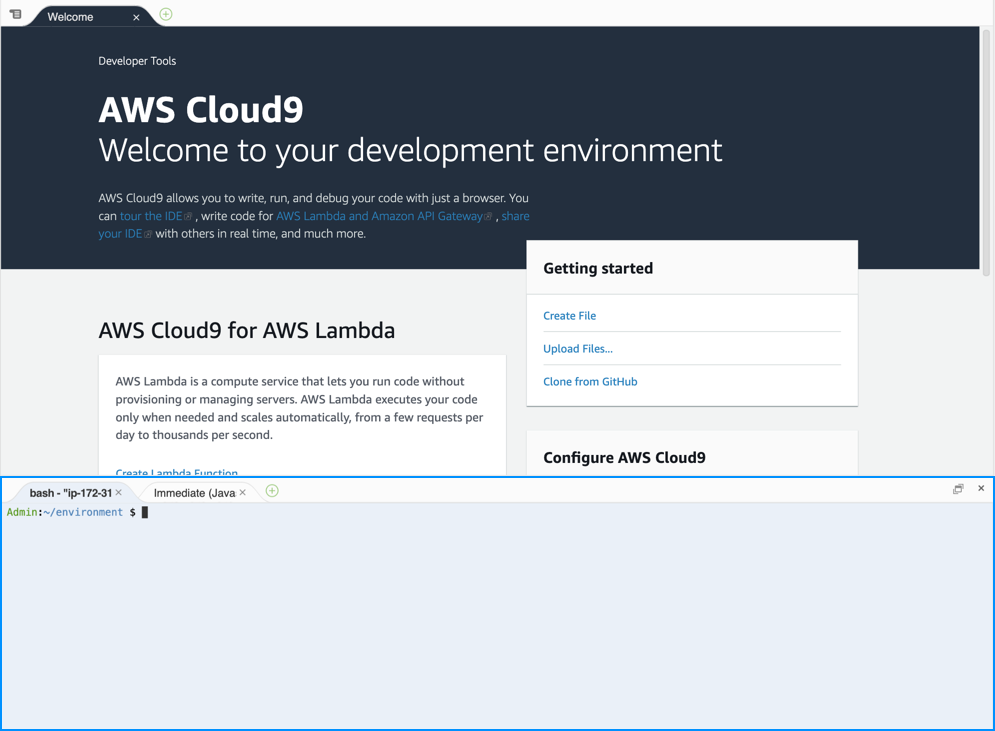Click the "Developer Tools" label
This screenshot has width=995, height=731.
(137, 61)
